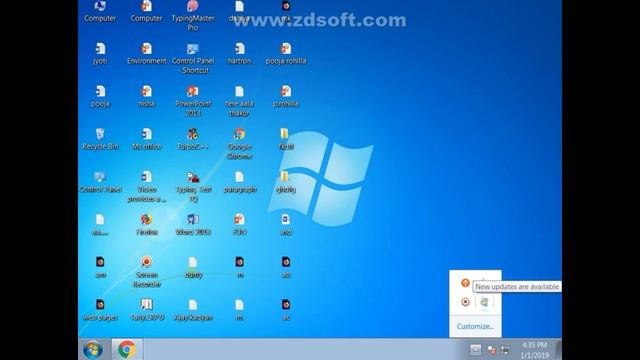This screenshot has height=360, width=640.
Task: Select the hartron document icon
Action: point(239,49)
